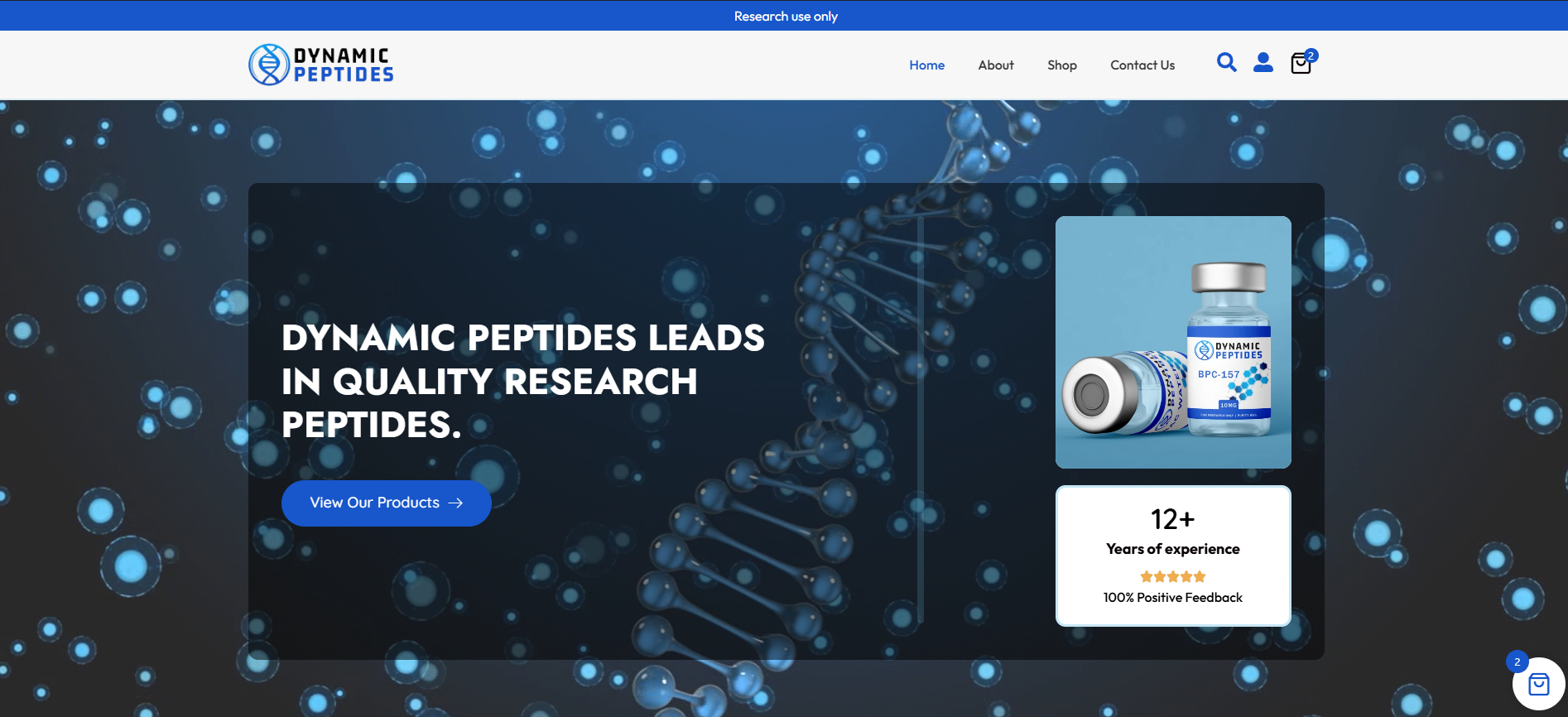1568x717 pixels.
Task: Open the Shop menu item
Action: coord(1062,65)
